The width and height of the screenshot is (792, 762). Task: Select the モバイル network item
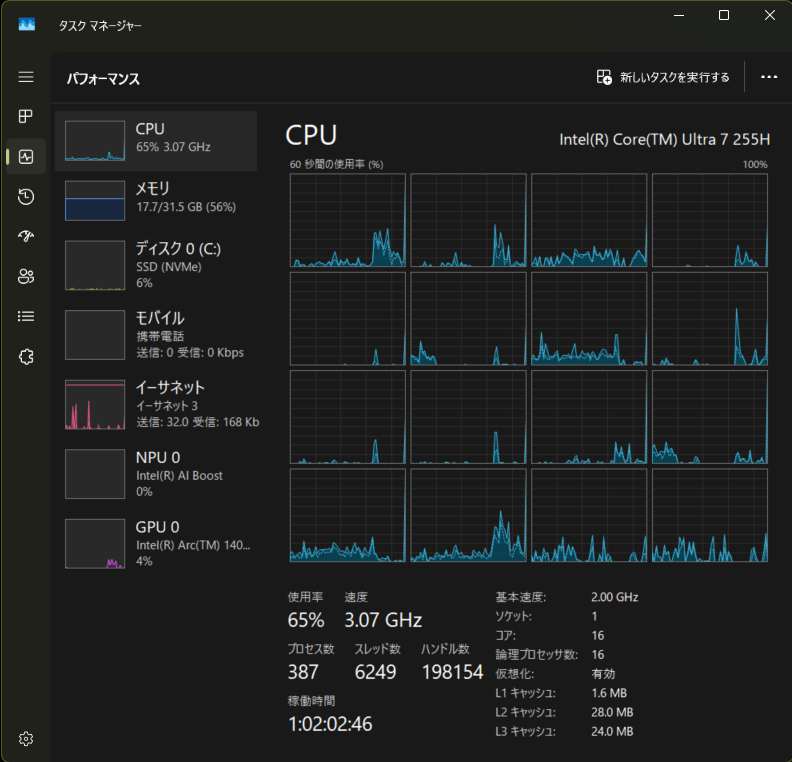click(156, 334)
